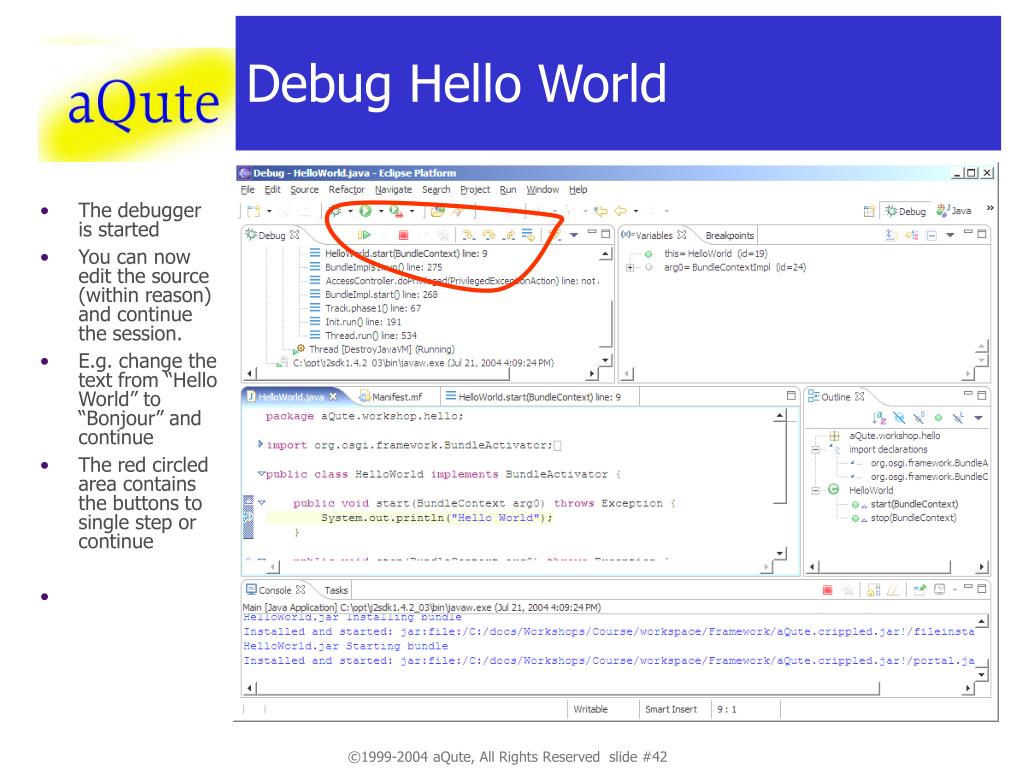Switch to the Manifest.mf editor tab

click(391, 397)
